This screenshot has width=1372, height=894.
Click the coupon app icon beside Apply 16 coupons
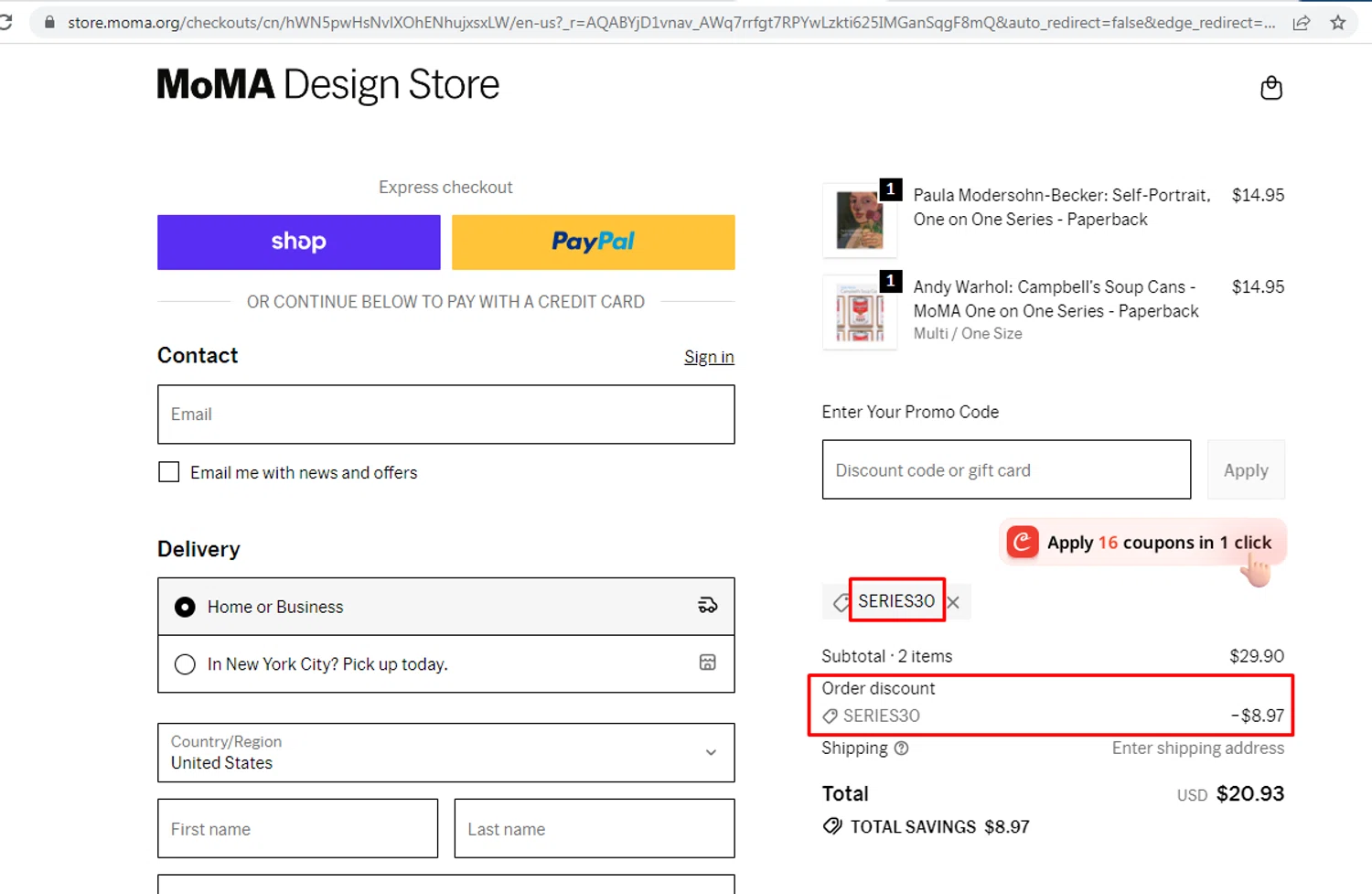coord(1023,542)
